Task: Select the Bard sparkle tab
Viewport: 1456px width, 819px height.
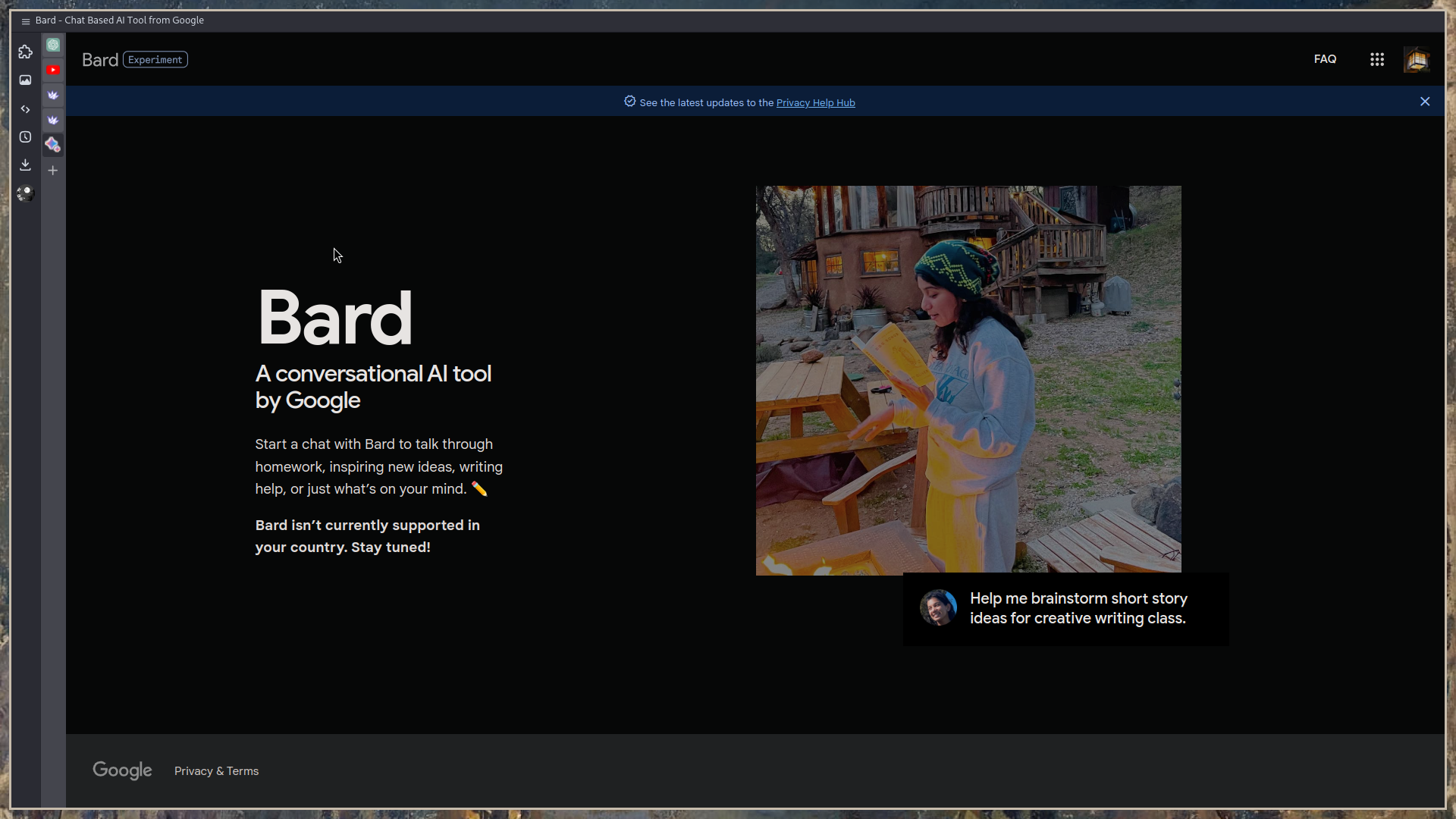Action: [x=53, y=144]
